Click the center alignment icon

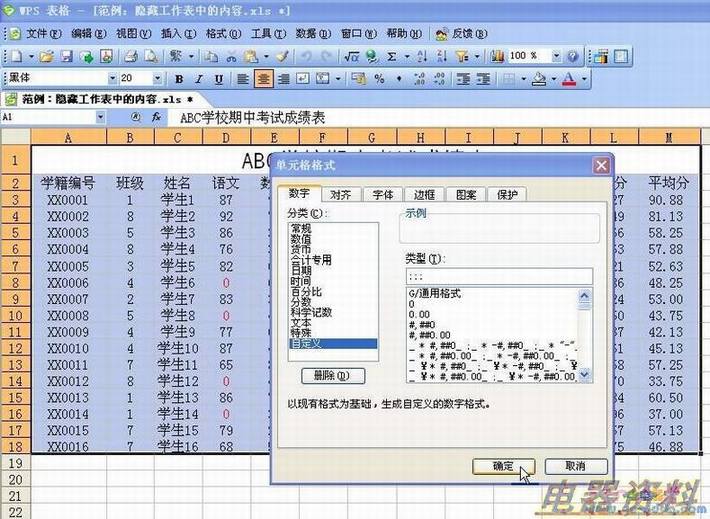point(264,78)
